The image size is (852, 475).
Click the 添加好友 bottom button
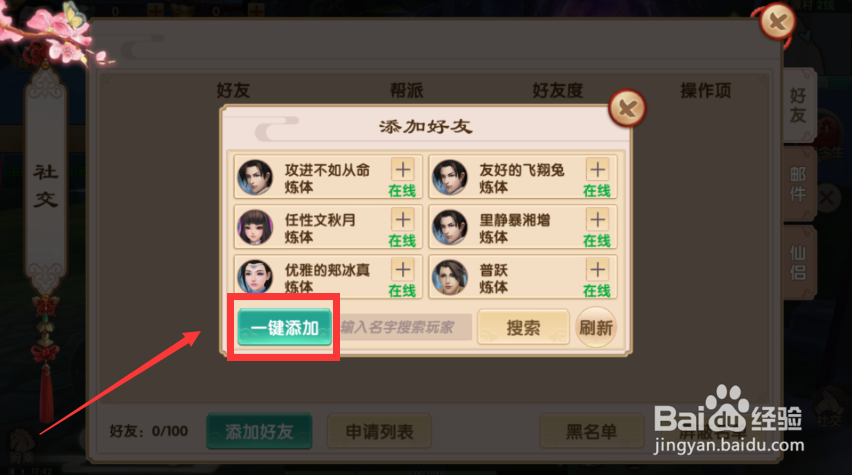[x=259, y=432]
